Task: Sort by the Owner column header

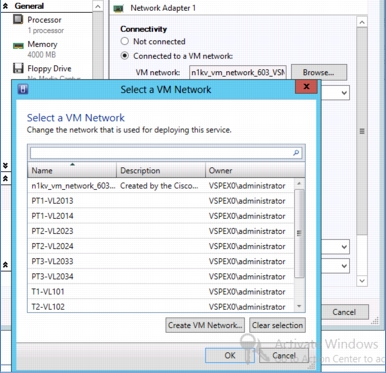Action: pyautogui.click(x=255, y=170)
